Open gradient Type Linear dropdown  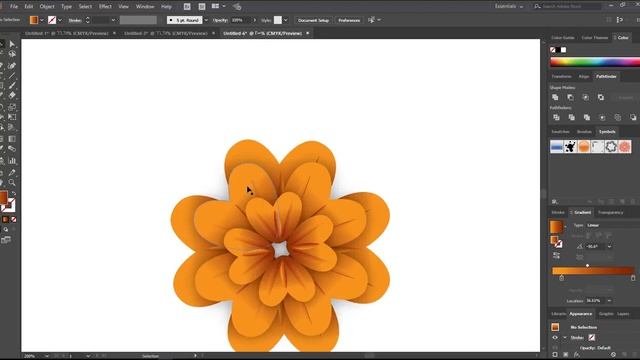point(612,225)
